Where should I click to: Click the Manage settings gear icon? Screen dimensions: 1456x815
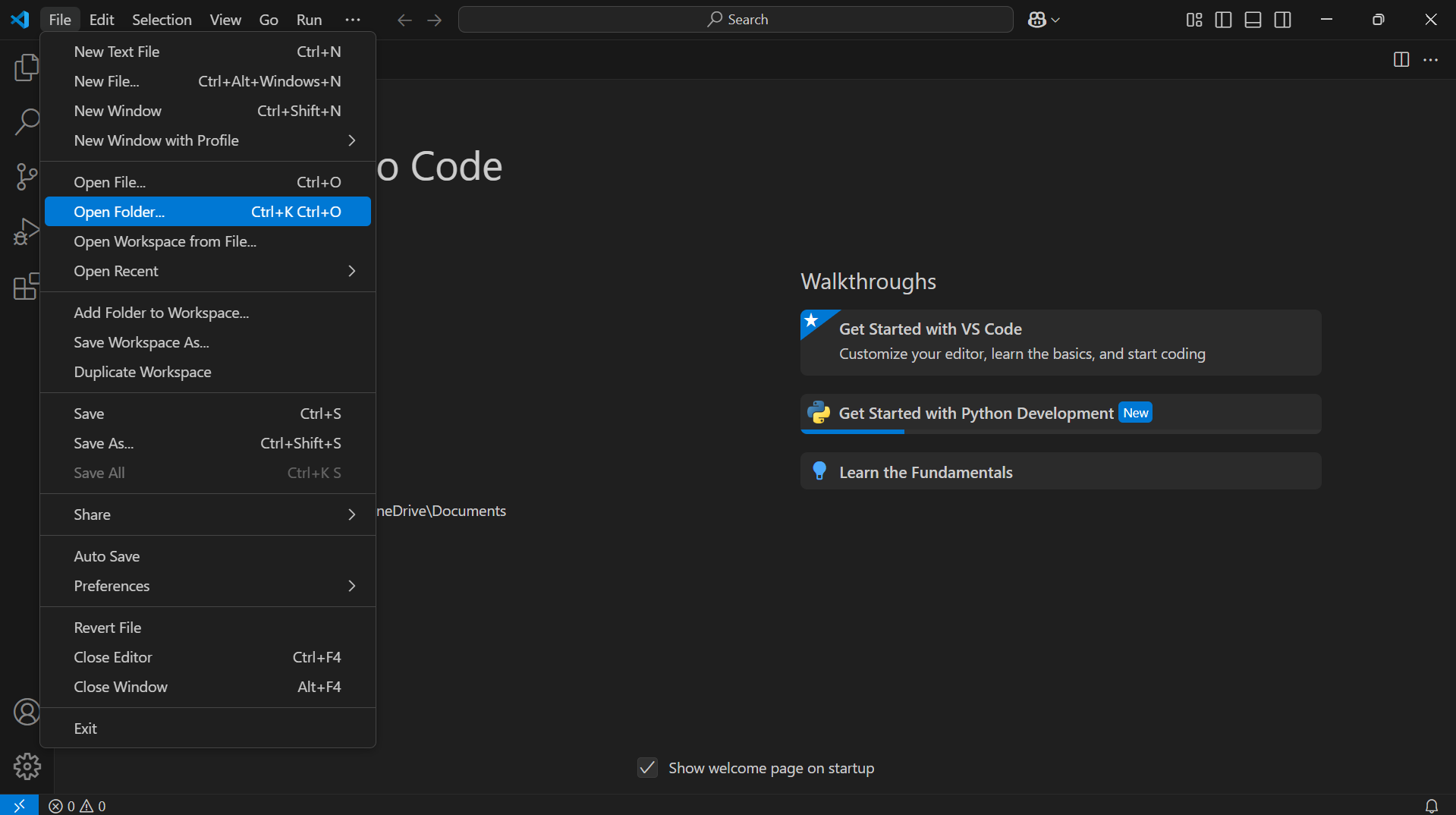pyautogui.click(x=27, y=766)
